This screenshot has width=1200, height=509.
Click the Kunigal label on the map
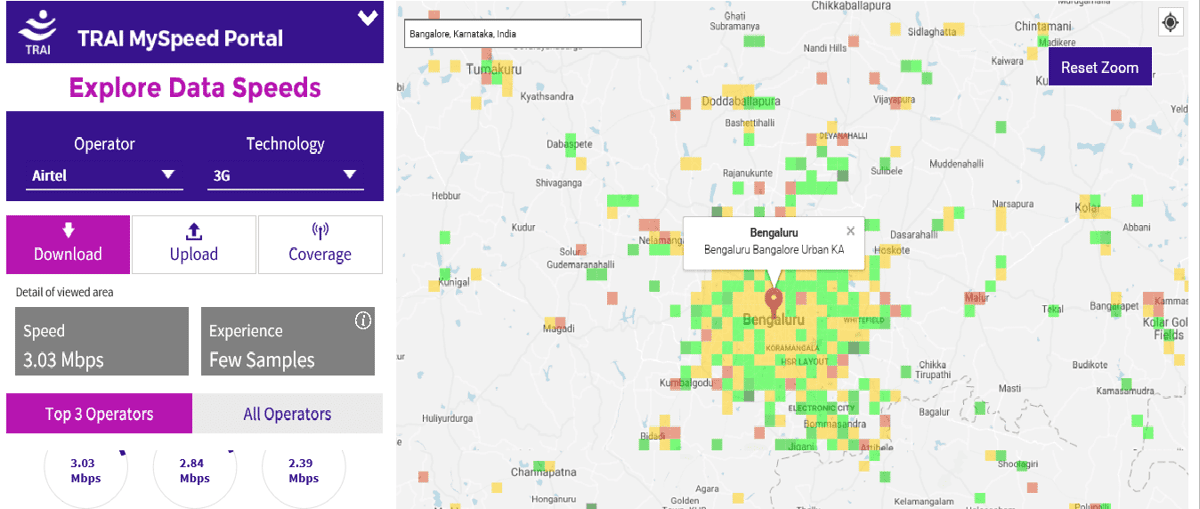[x=454, y=282]
